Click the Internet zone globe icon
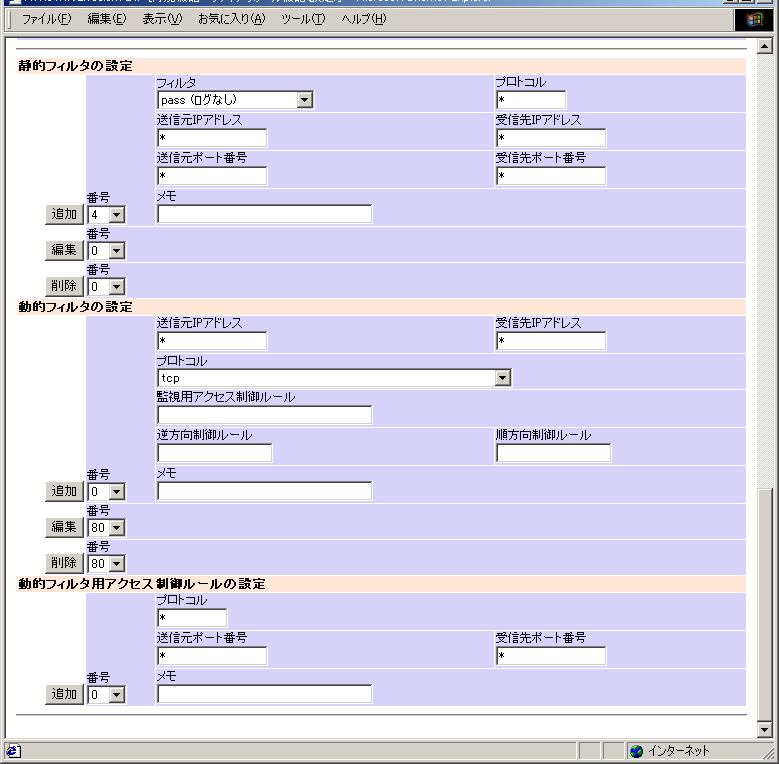Viewport: 779px width, 764px height. click(x=636, y=751)
